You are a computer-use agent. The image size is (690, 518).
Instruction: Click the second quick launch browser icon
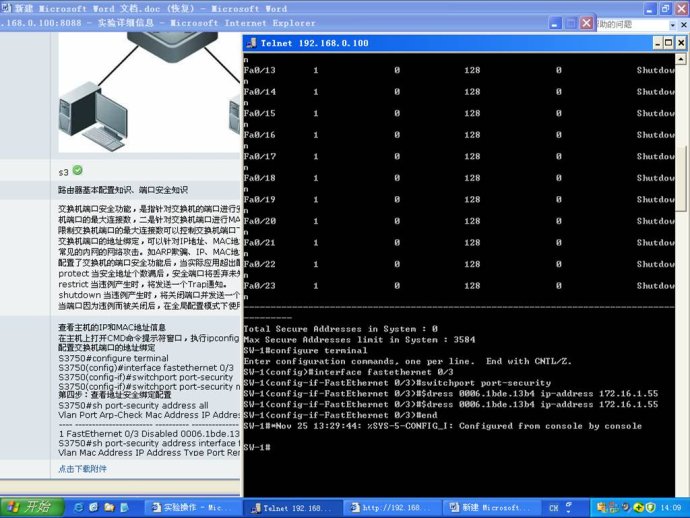coord(93,507)
